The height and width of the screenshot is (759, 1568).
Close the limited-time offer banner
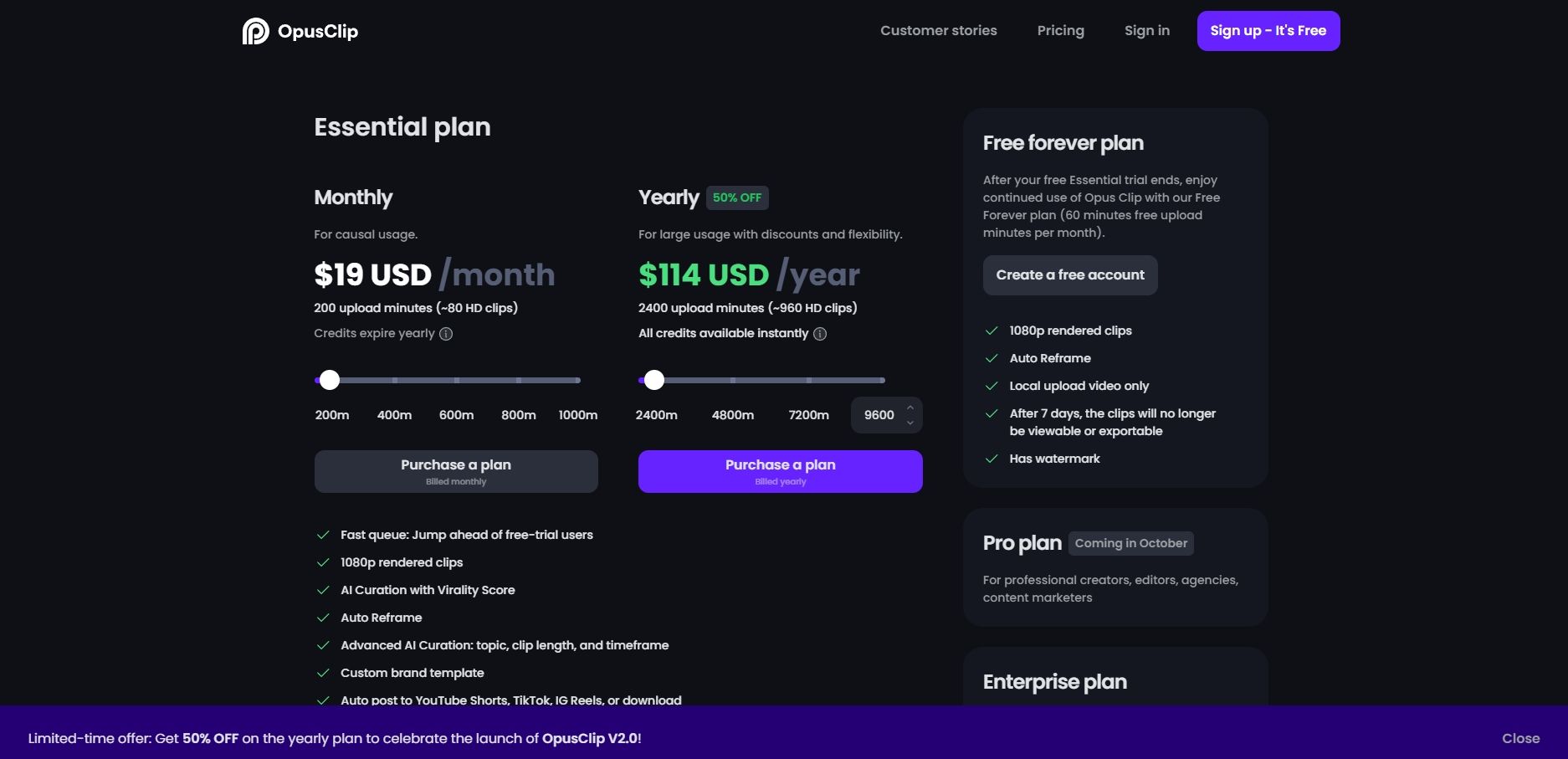(x=1520, y=738)
